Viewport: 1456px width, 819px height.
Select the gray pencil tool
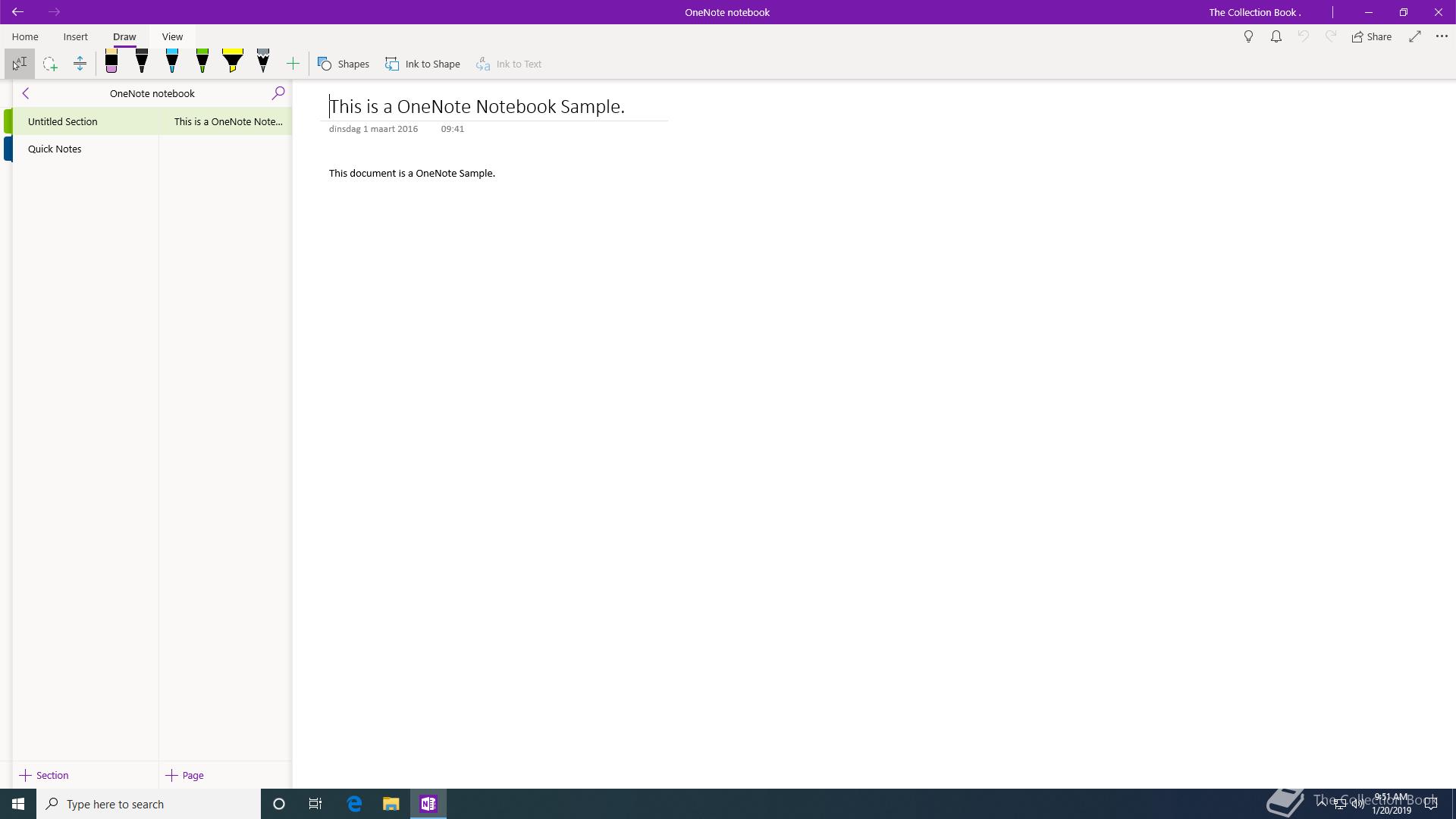pyautogui.click(x=263, y=62)
